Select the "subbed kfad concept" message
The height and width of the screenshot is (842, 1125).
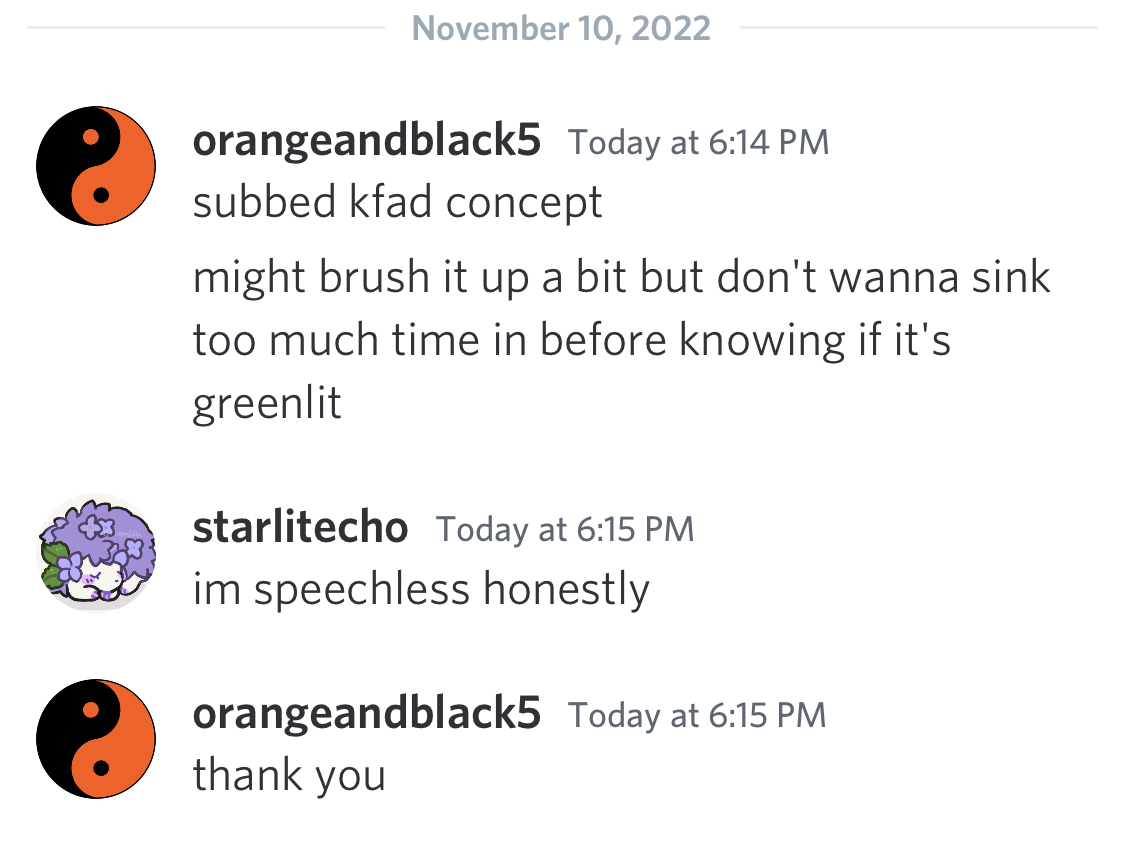point(397,202)
